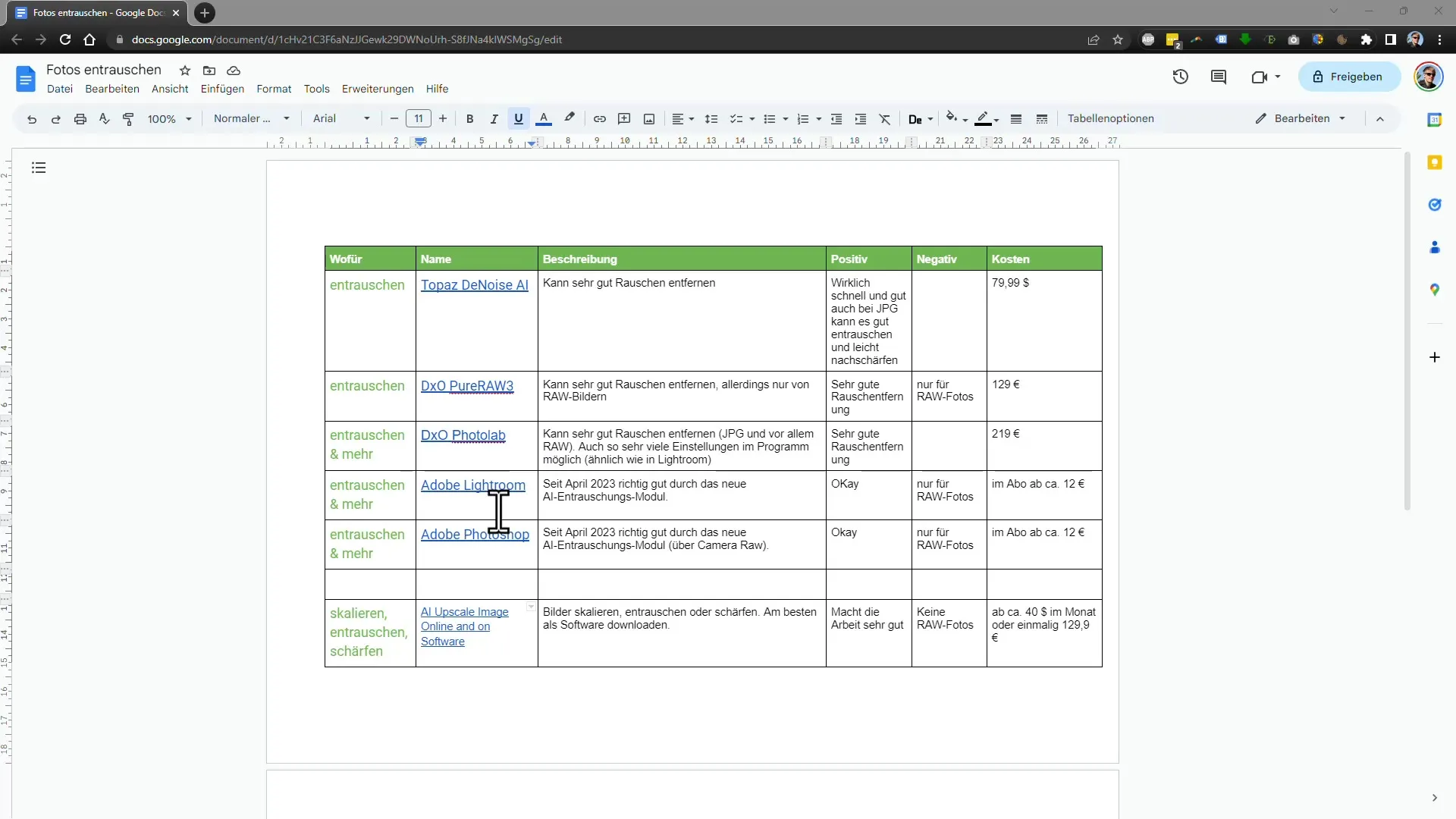Toggle the undo icon

click(32, 118)
